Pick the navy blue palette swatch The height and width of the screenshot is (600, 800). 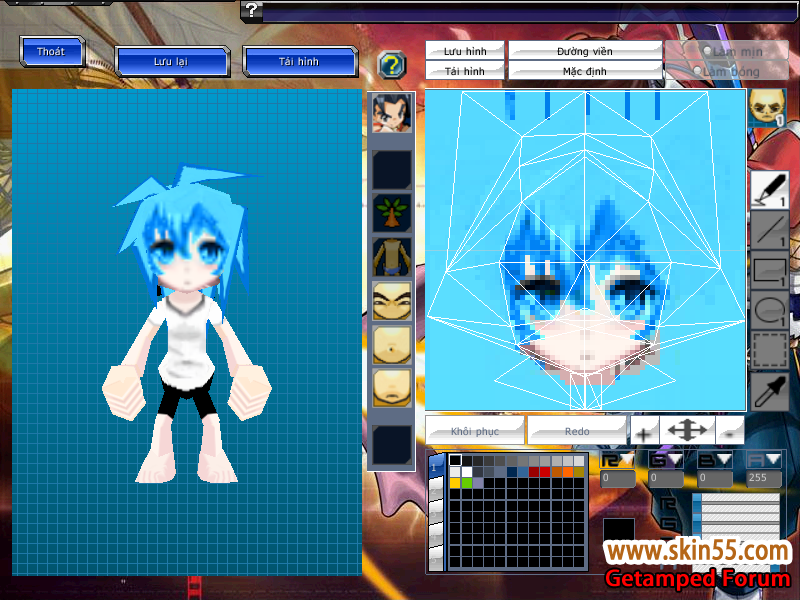click(x=512, y=472)
